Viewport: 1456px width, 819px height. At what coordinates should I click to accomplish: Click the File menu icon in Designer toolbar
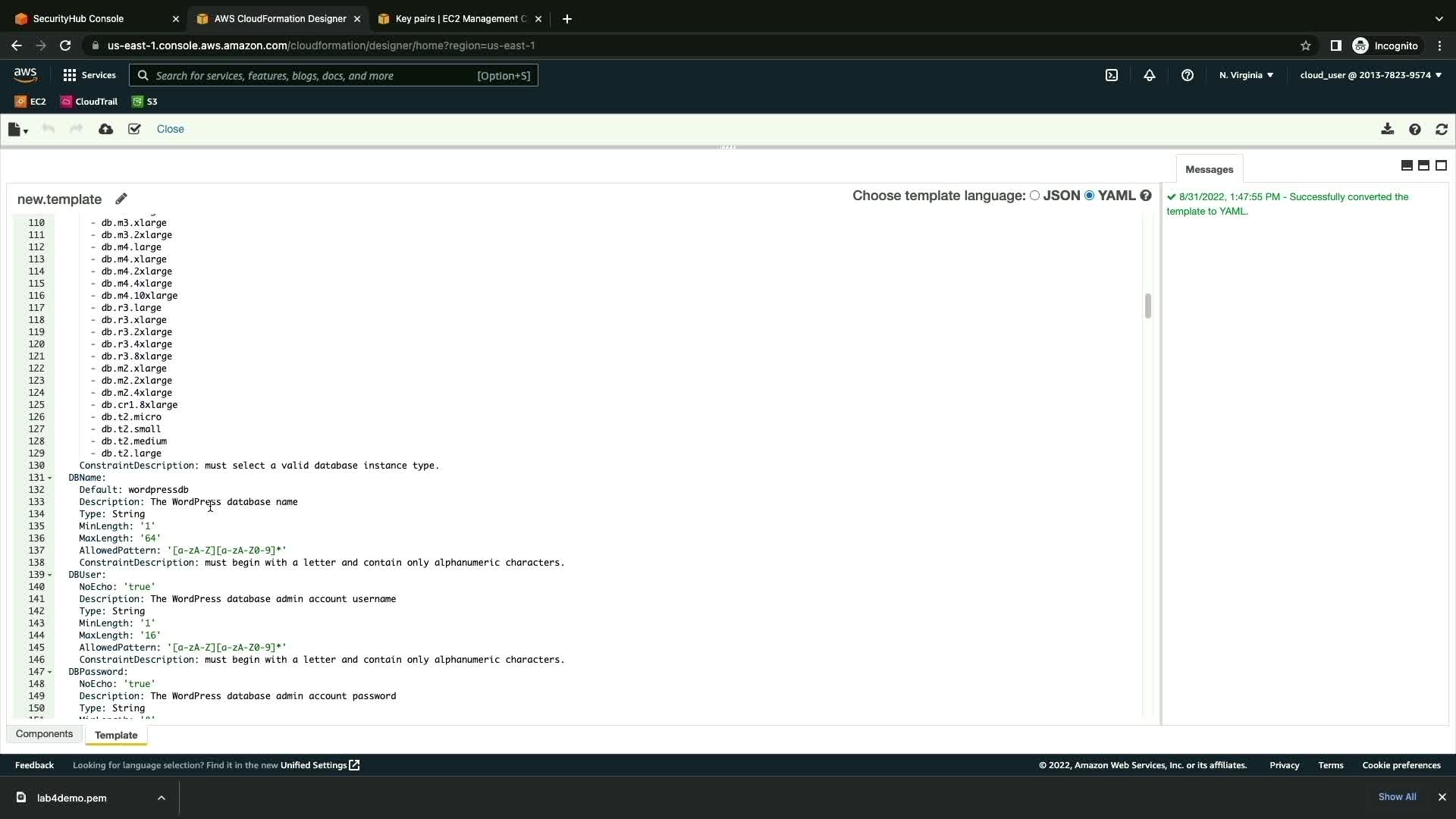[17, 130]
